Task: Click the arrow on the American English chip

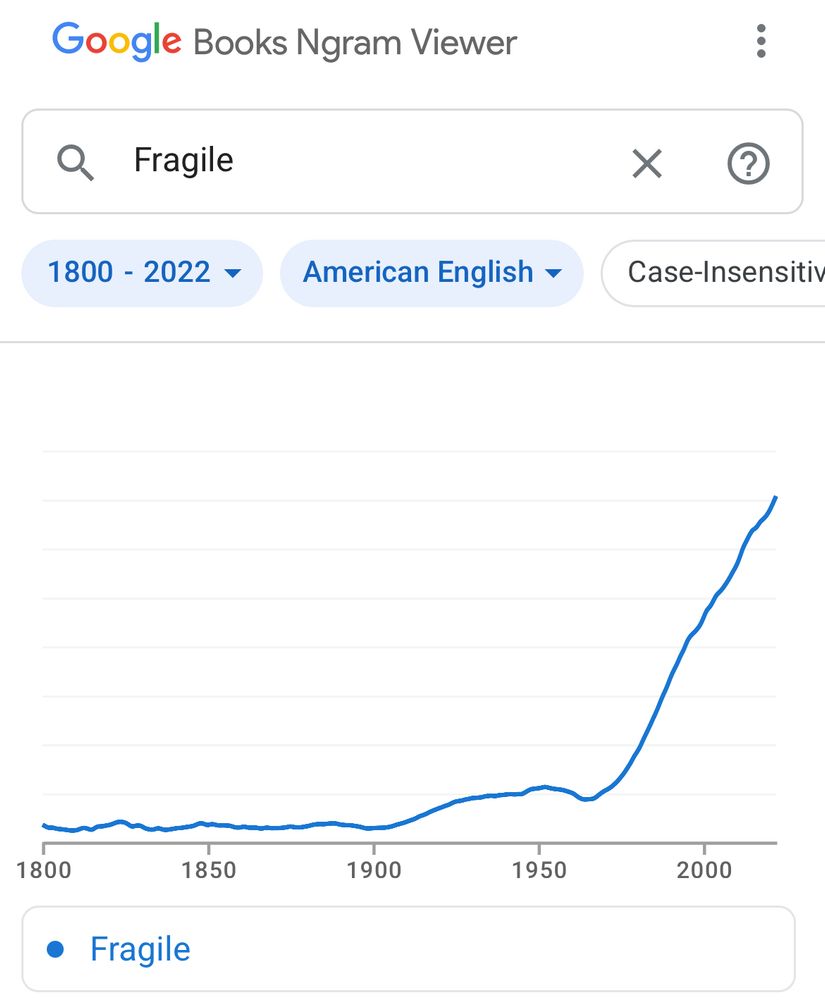Action: click(x=553, y=274)
